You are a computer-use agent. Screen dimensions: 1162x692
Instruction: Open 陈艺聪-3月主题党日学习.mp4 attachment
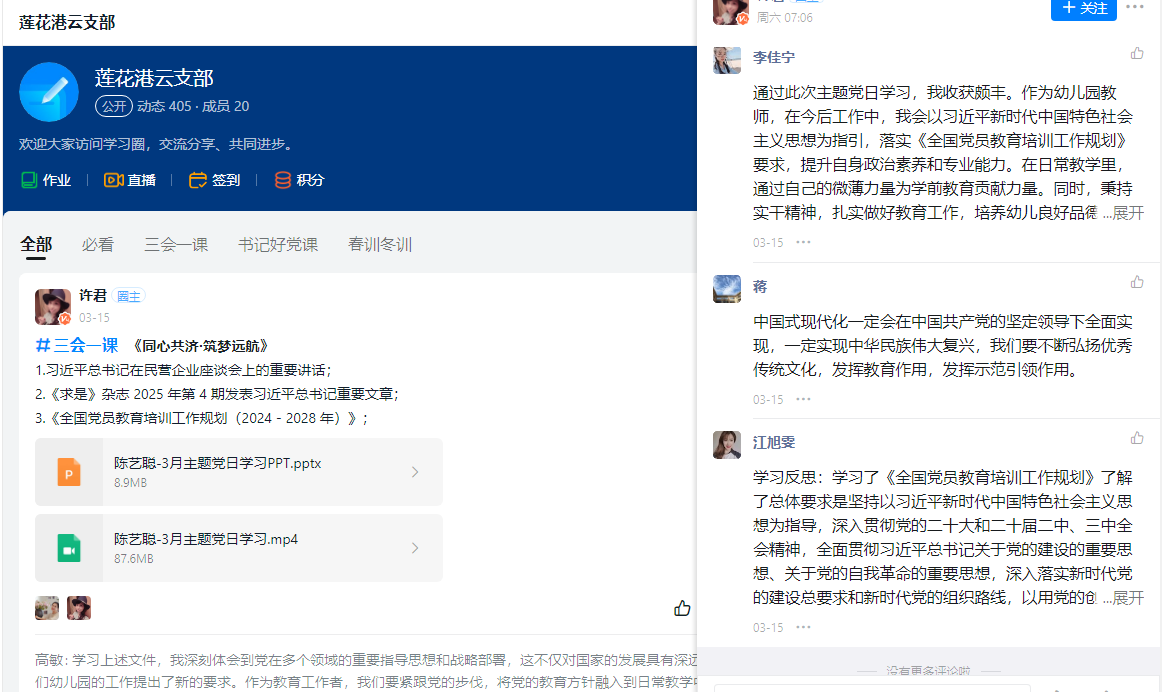tap(239, 548)
